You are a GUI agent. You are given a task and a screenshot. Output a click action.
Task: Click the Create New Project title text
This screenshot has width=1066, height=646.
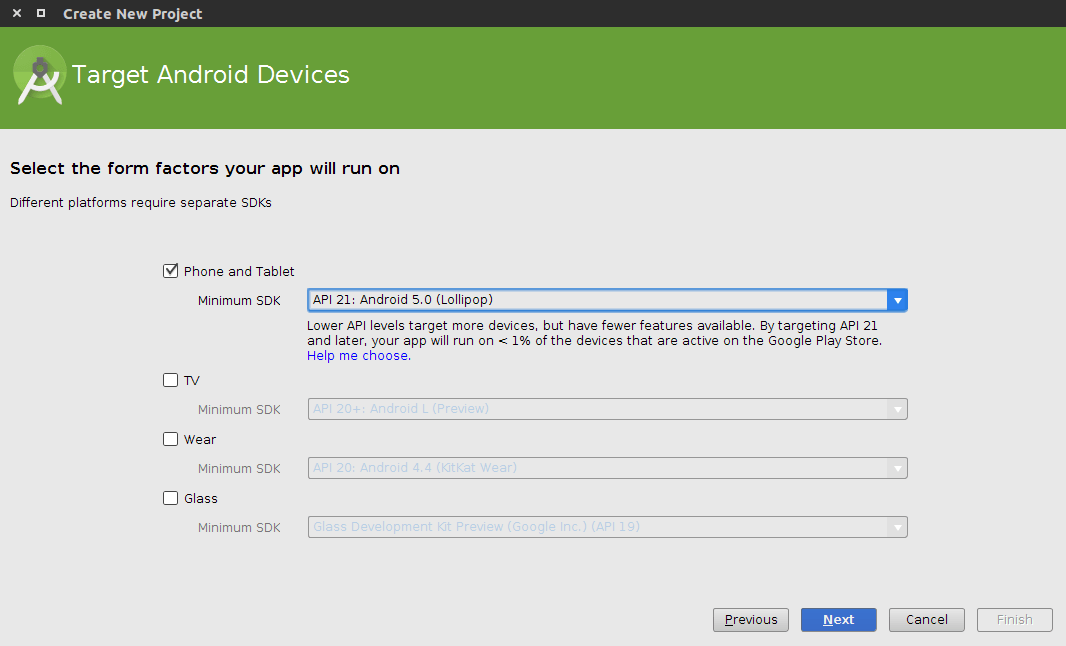pyautogui.click(x=133, y=14)
